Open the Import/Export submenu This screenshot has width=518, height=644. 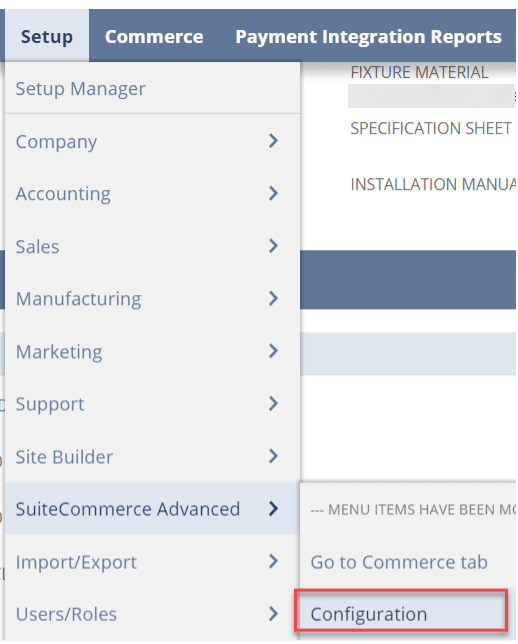(152, 561)
